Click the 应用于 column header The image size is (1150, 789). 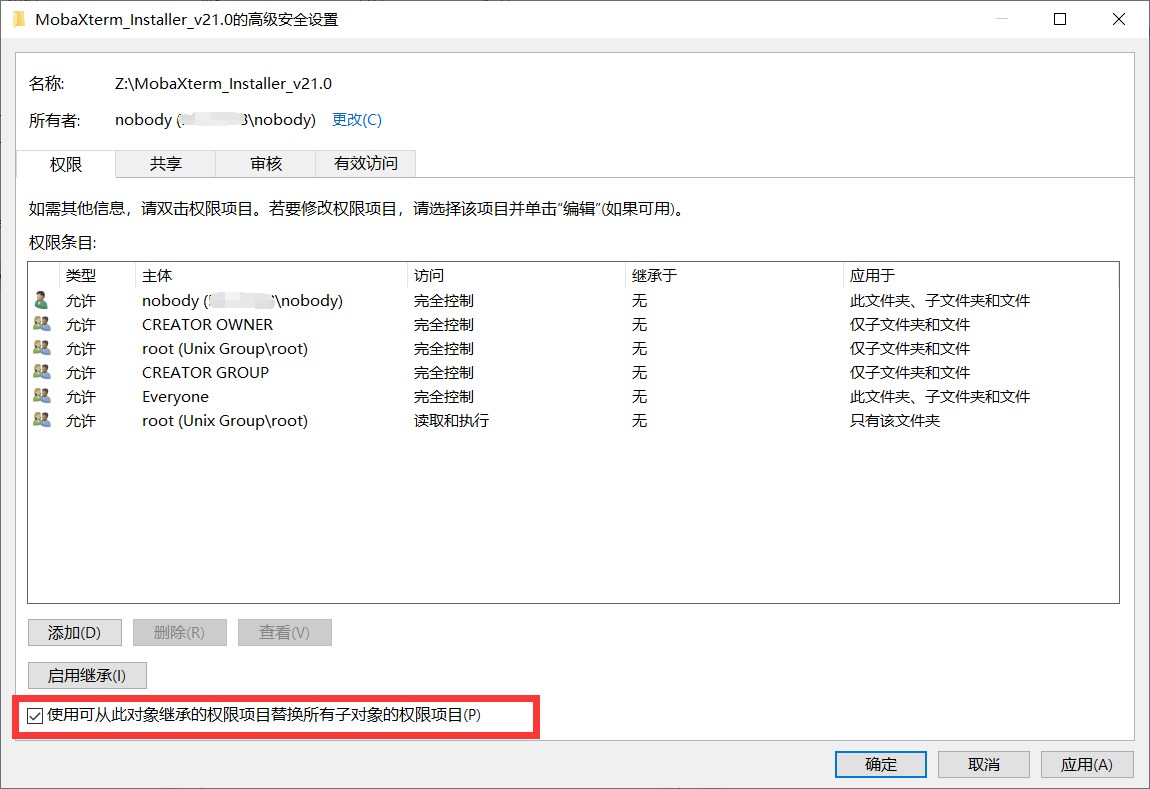click(x=981, y=276)
